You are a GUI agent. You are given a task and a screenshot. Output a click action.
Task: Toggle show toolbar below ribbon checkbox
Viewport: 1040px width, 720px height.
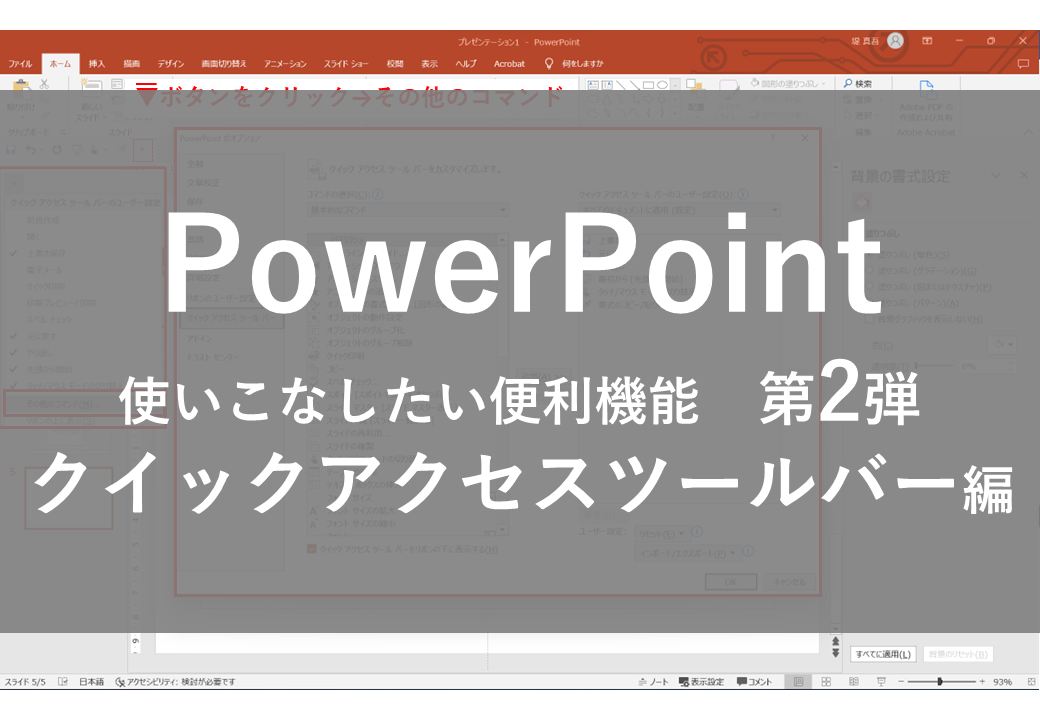point(312,549)
